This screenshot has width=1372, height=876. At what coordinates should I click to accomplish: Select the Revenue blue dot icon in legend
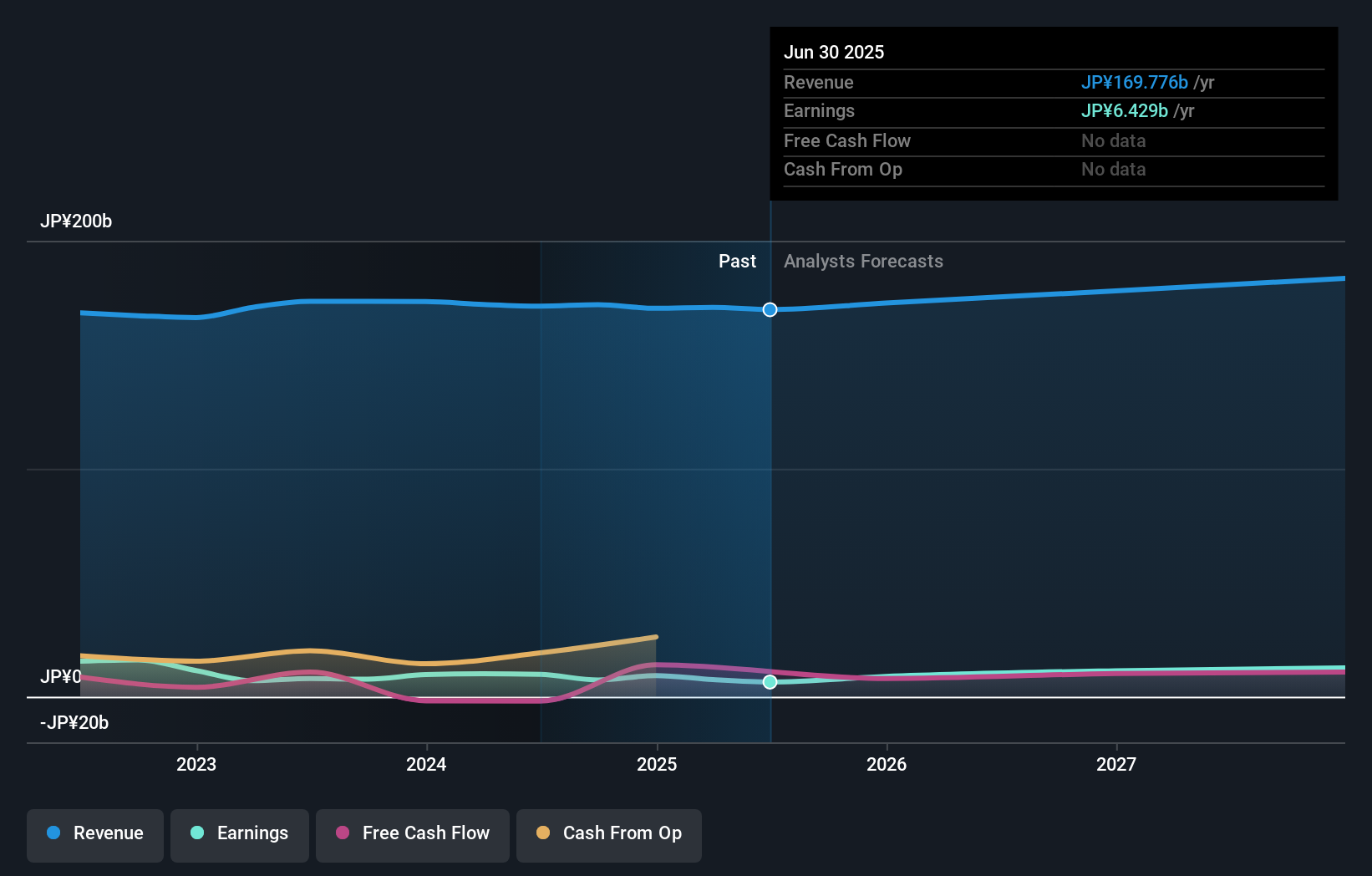click(53, 833)
